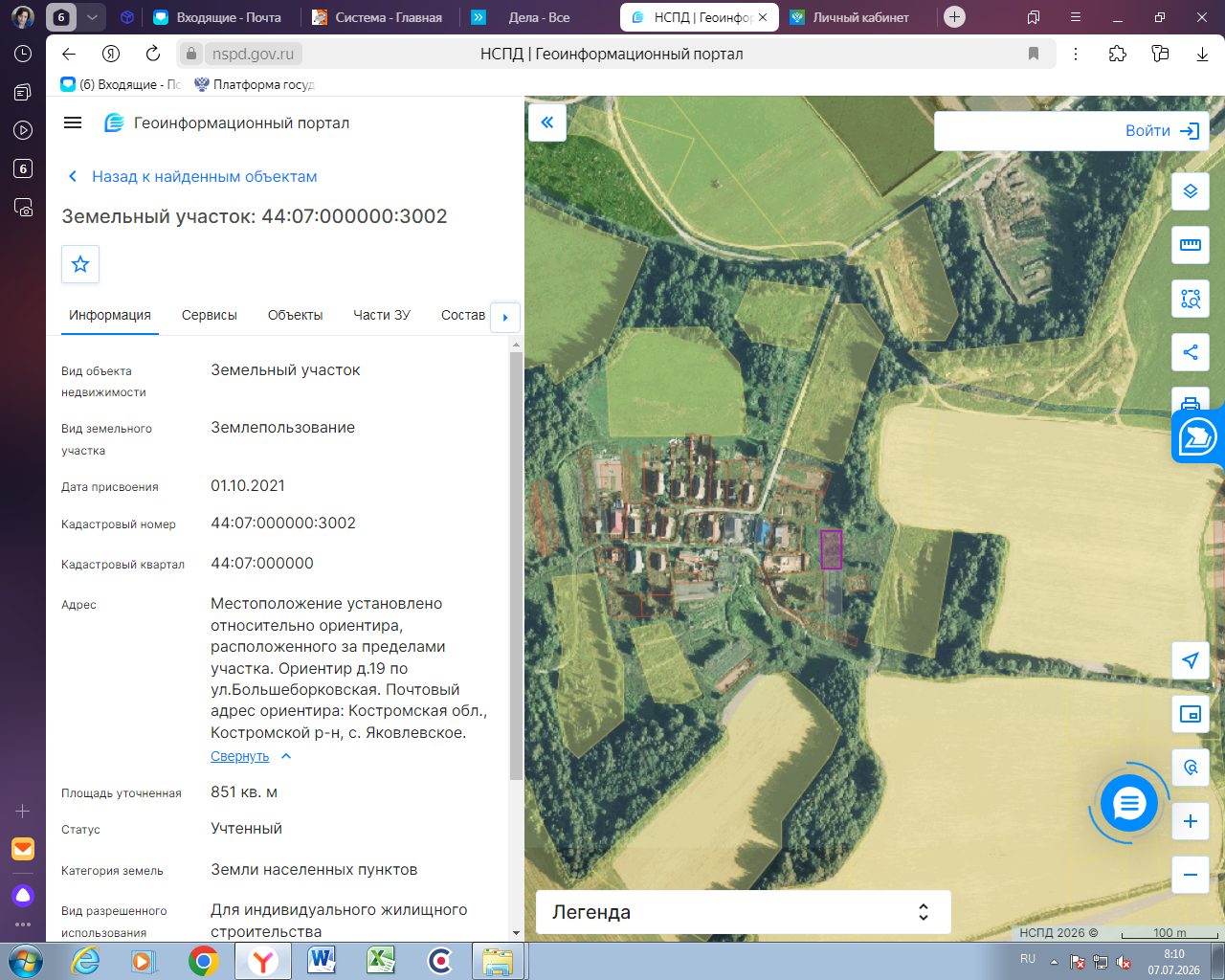
Task: Open the share map icon
Action: tap(1191, 352)
